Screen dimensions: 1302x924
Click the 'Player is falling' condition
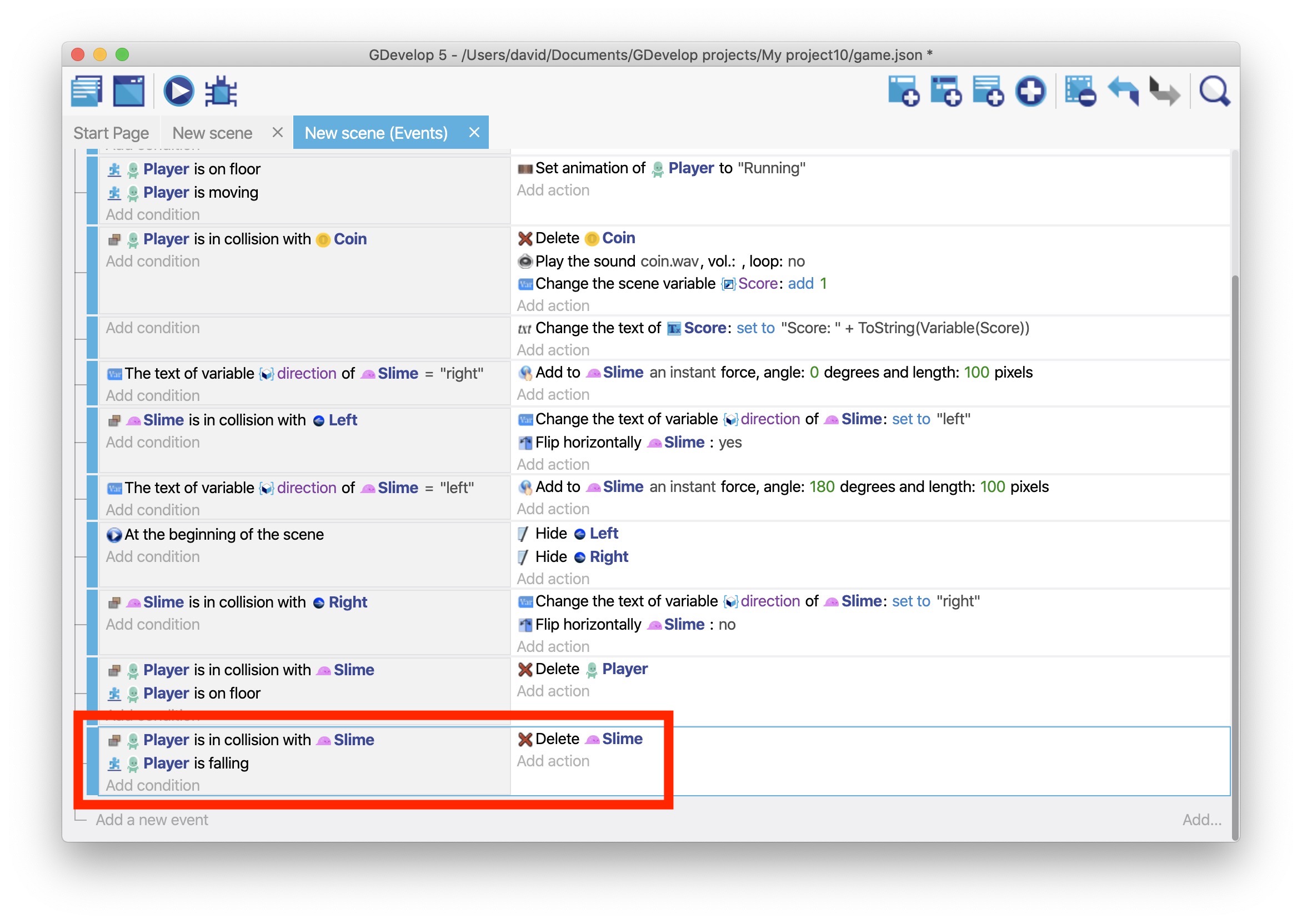[196, 764]
